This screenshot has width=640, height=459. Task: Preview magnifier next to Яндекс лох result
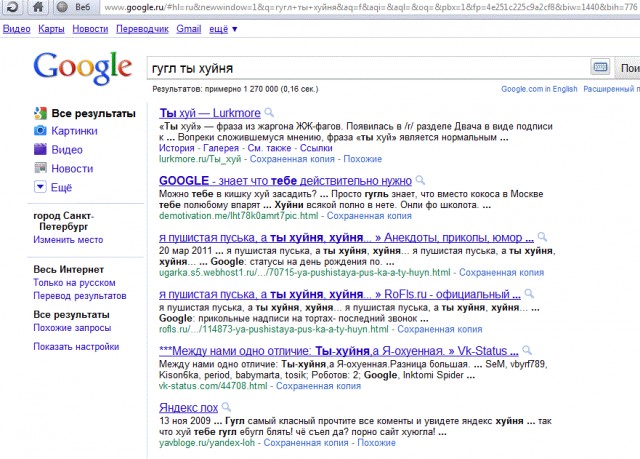tap(226, 407)
